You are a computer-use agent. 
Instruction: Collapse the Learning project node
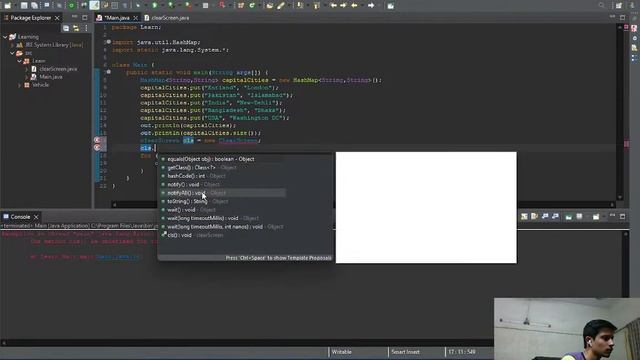click(5, 37)
